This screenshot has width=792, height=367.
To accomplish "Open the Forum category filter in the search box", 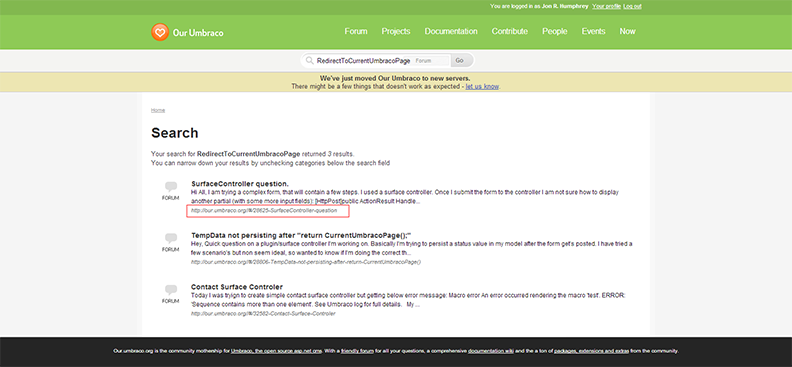I will coord(430,61).
